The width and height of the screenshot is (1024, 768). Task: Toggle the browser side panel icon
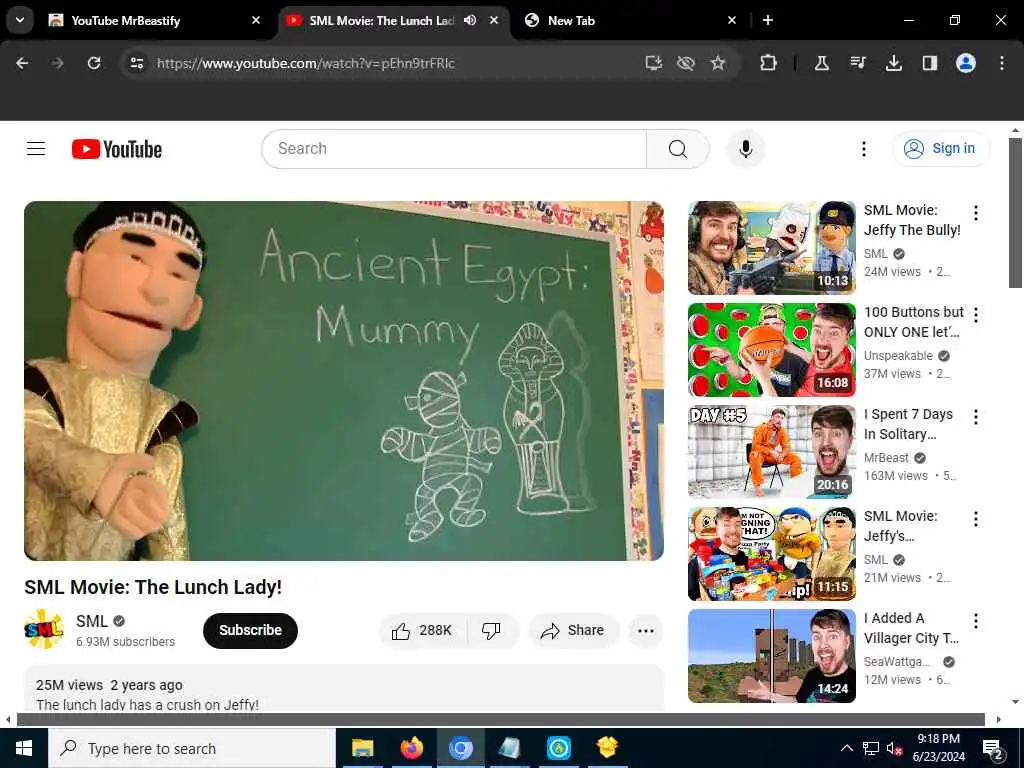pos(930,63)
